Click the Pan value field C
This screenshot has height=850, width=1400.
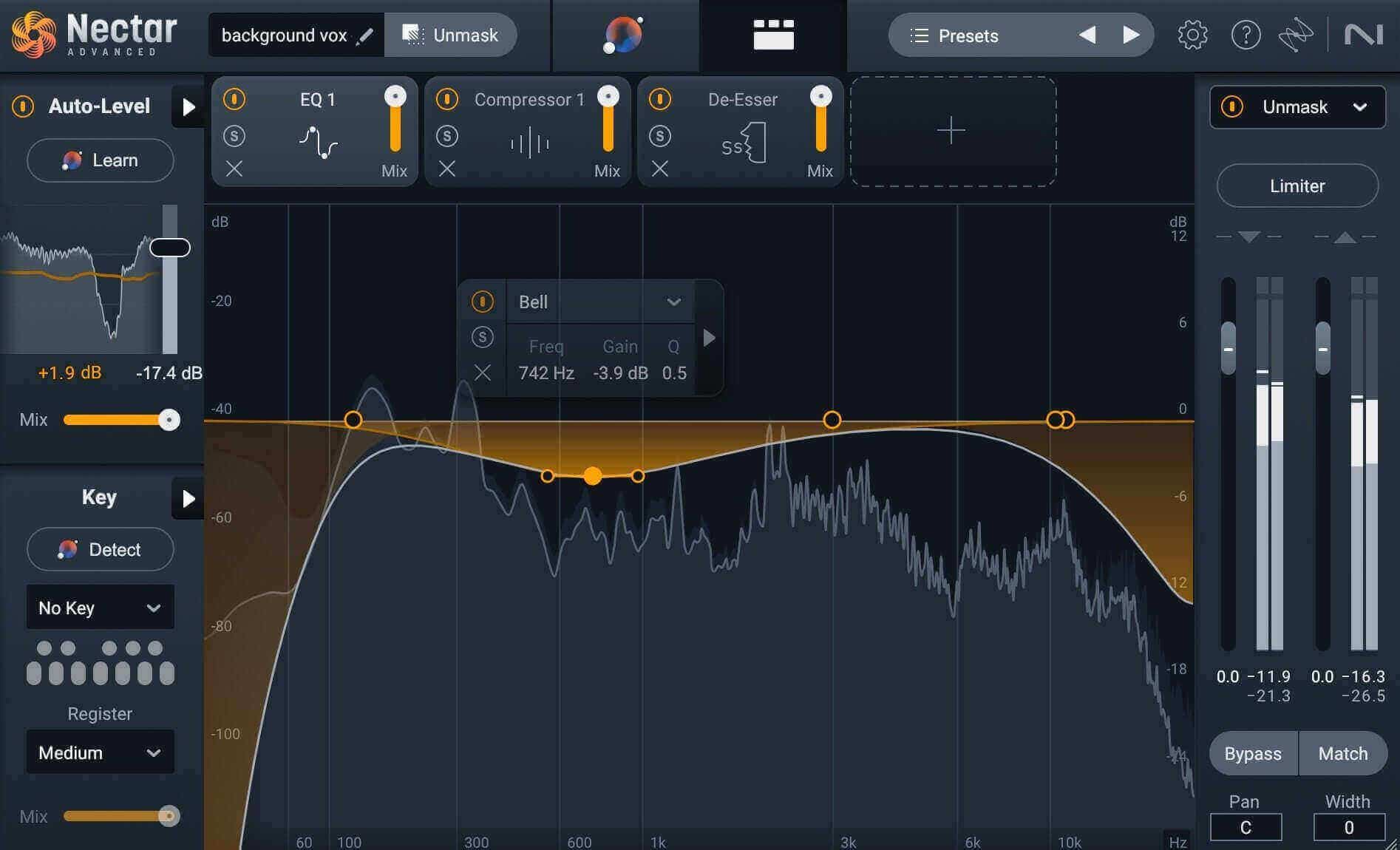point(1246,827)
